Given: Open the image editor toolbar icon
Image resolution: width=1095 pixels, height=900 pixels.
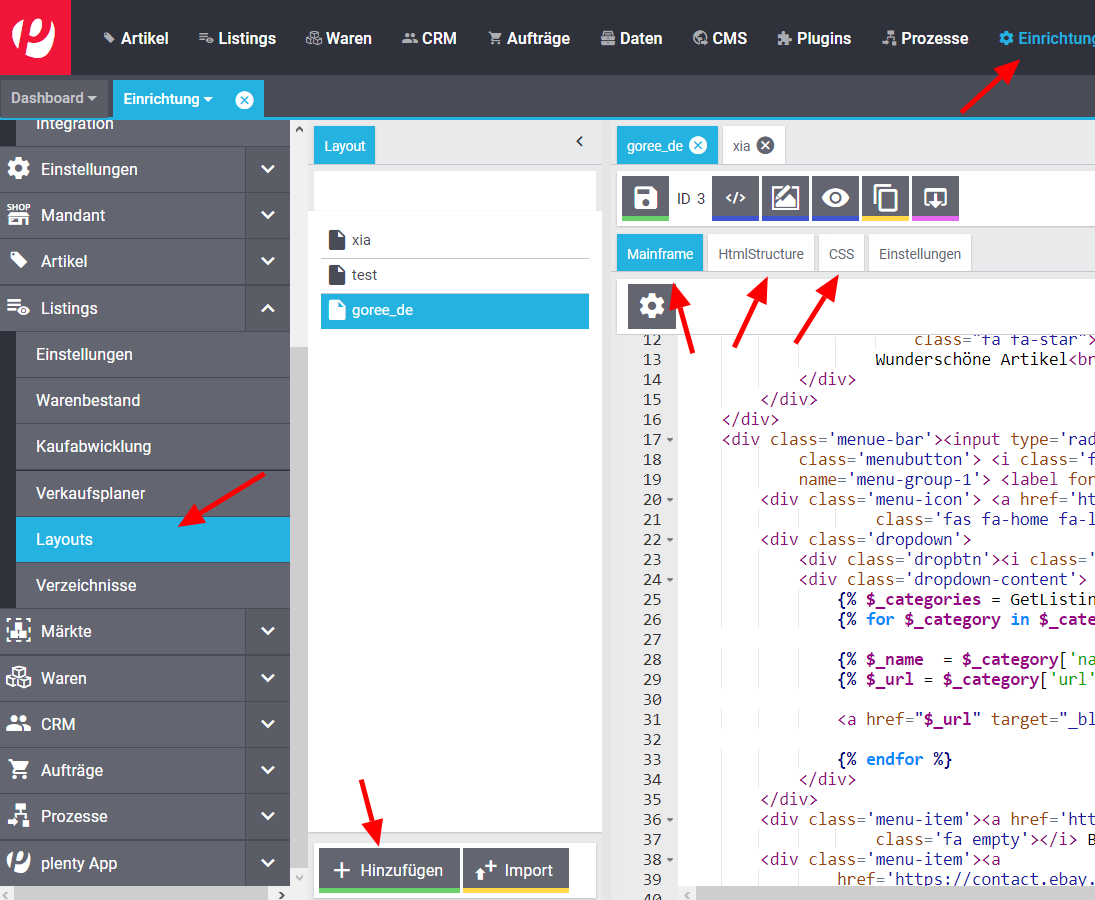Looking at the screenshot, I should 785,198.
